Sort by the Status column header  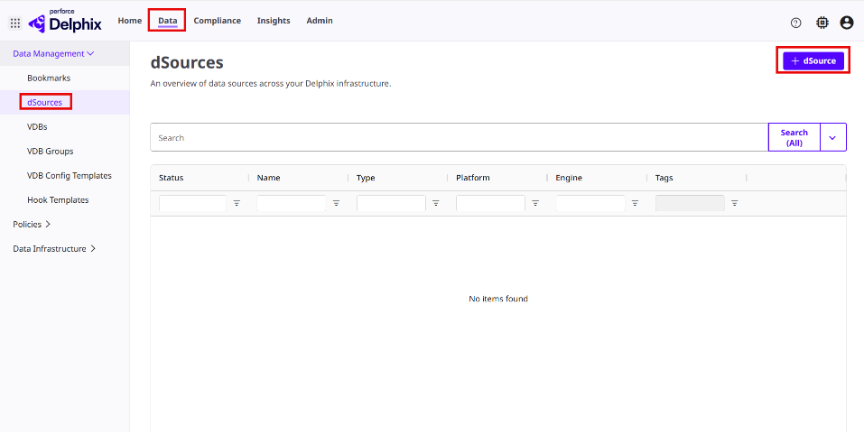point(171,178)
